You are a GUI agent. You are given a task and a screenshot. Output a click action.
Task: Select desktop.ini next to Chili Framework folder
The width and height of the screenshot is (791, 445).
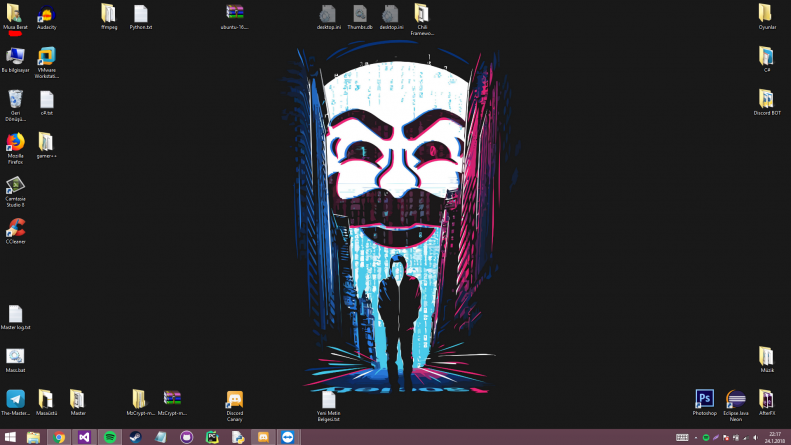391,17
